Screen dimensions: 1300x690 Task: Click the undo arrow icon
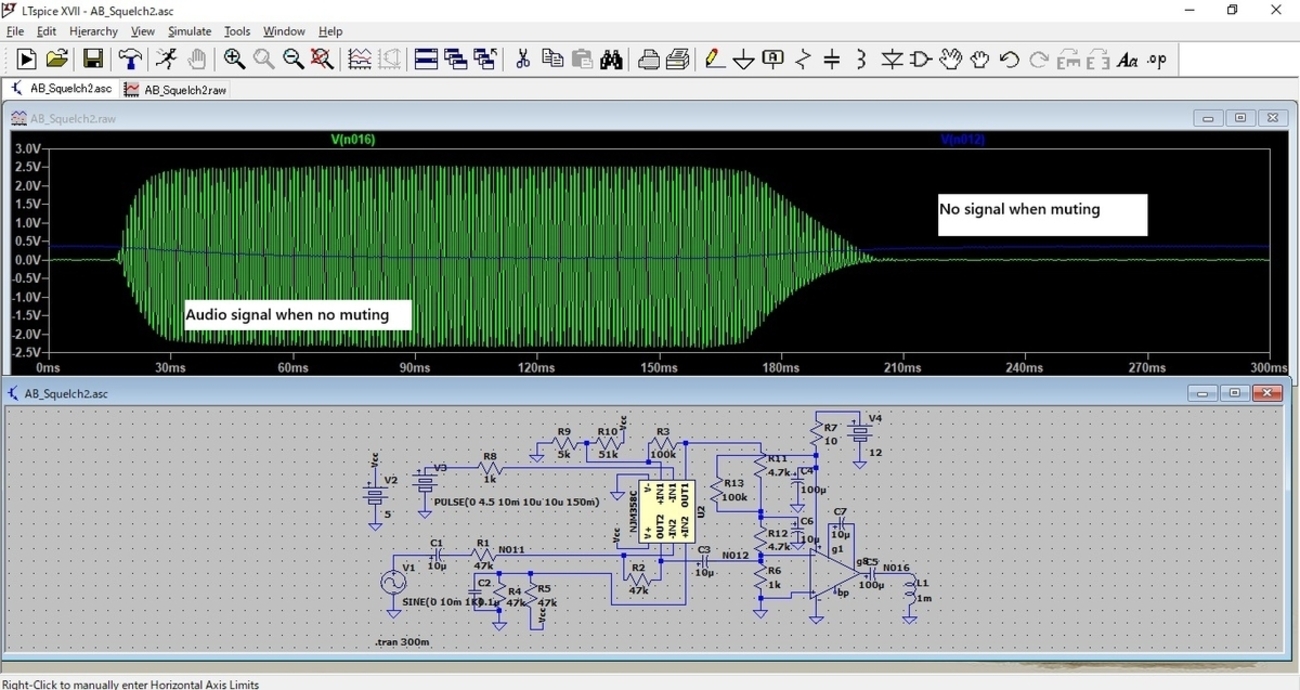1009,60
